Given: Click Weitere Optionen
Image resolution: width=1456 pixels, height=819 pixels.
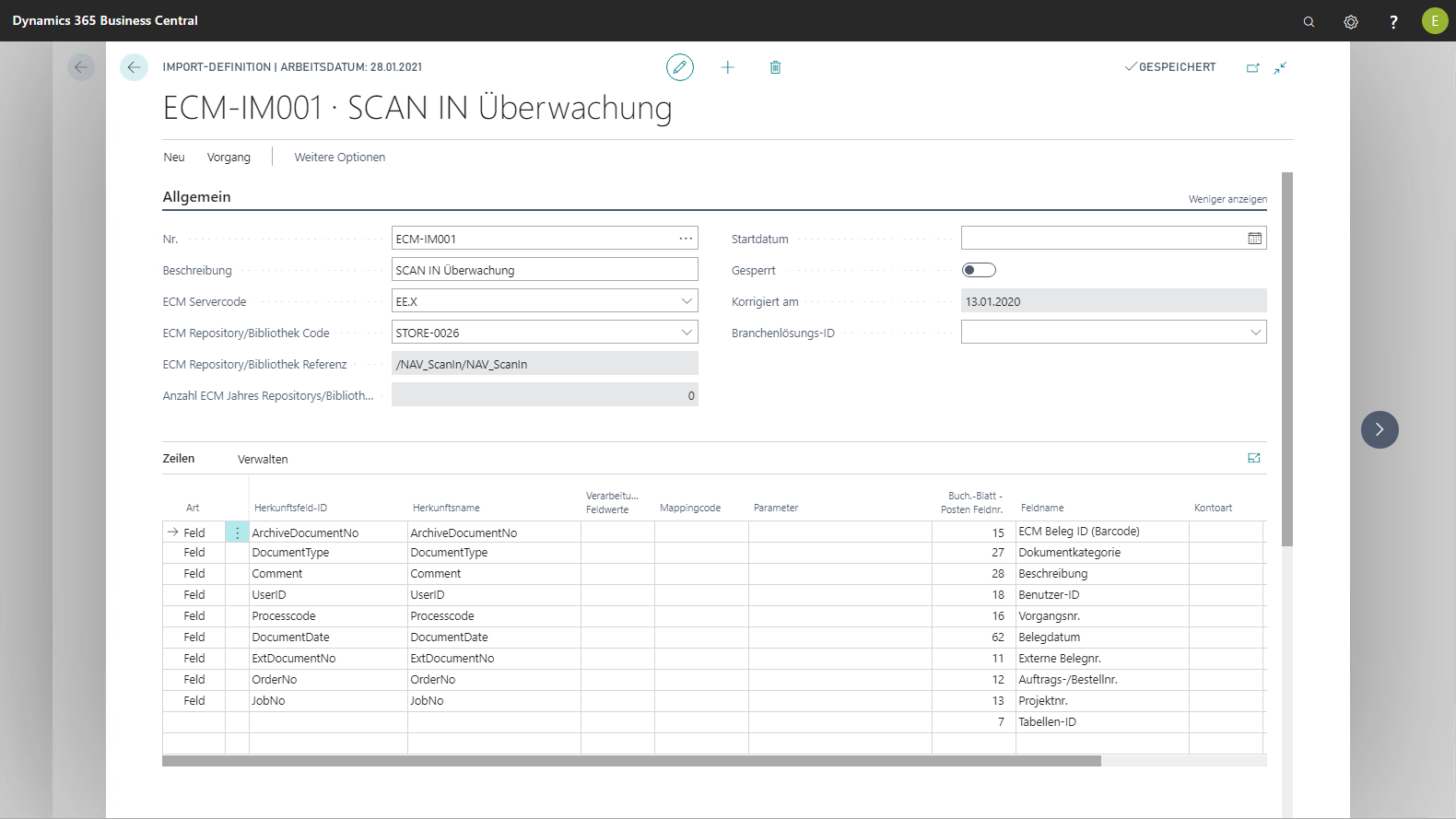Looking at the screenshot, I should point(340,158).
